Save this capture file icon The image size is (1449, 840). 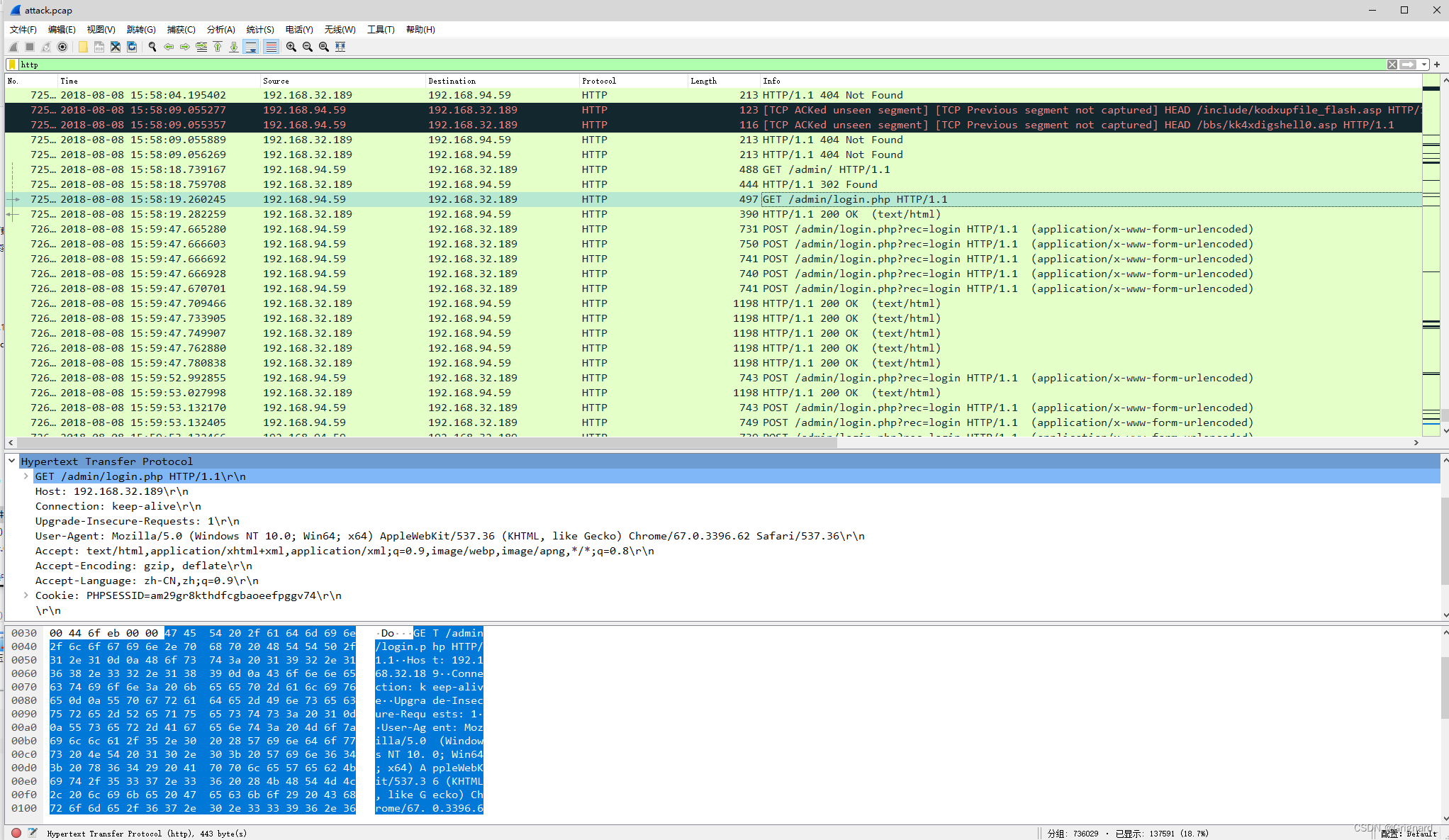[99, 47]
